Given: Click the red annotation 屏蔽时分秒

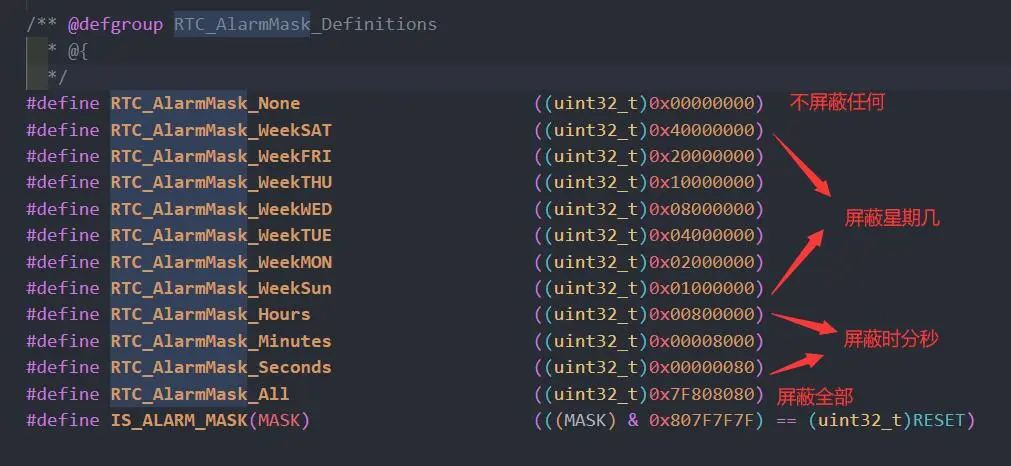Looking at the screenshot, I should click(892, 338).
